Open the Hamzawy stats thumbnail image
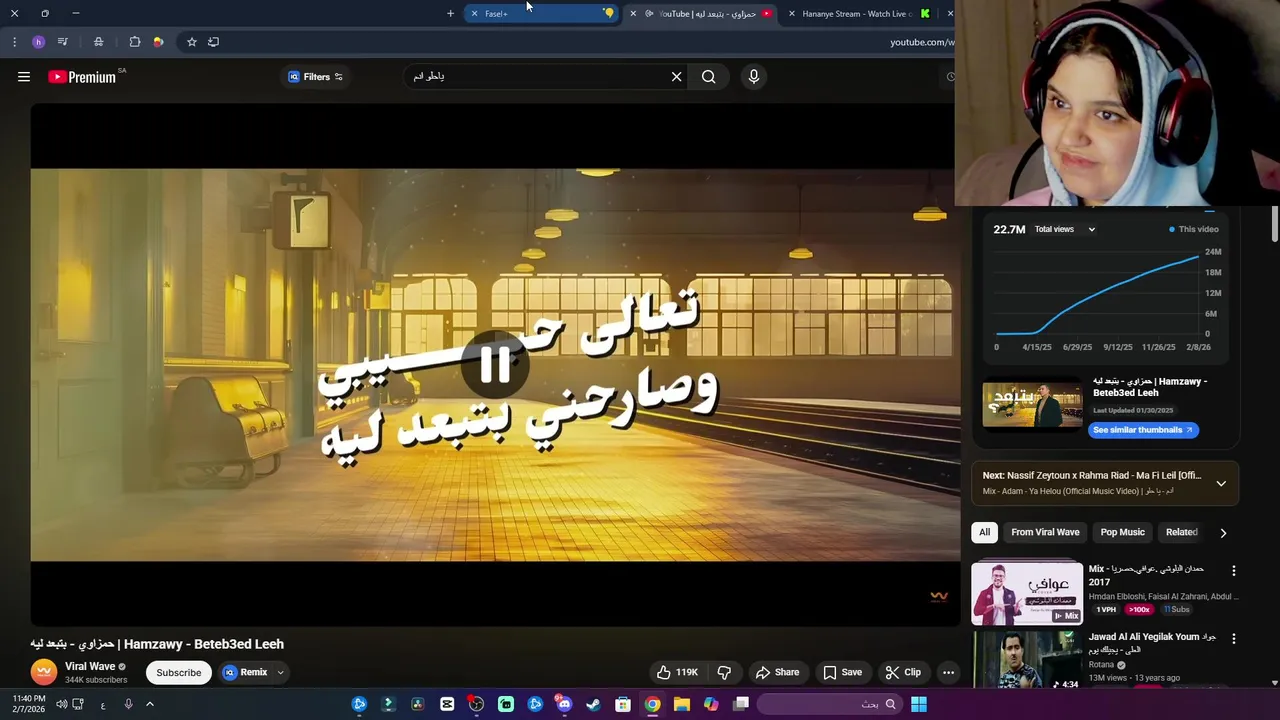 coord(1032,403)
